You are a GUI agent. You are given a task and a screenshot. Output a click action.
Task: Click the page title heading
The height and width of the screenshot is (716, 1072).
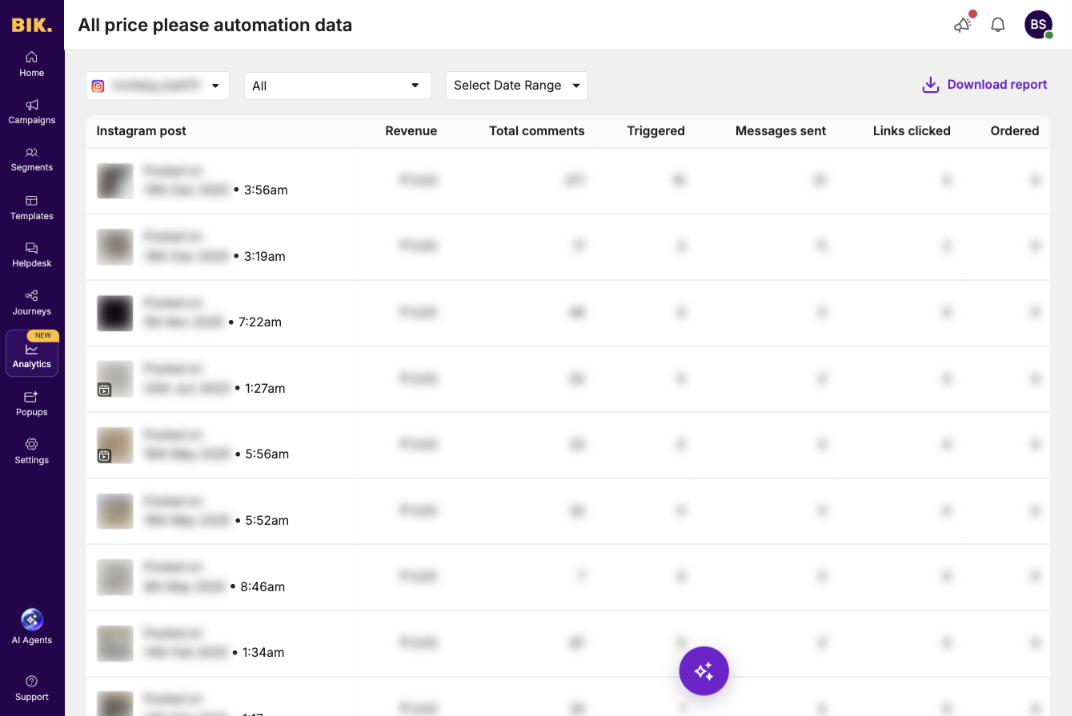point(215,25)
